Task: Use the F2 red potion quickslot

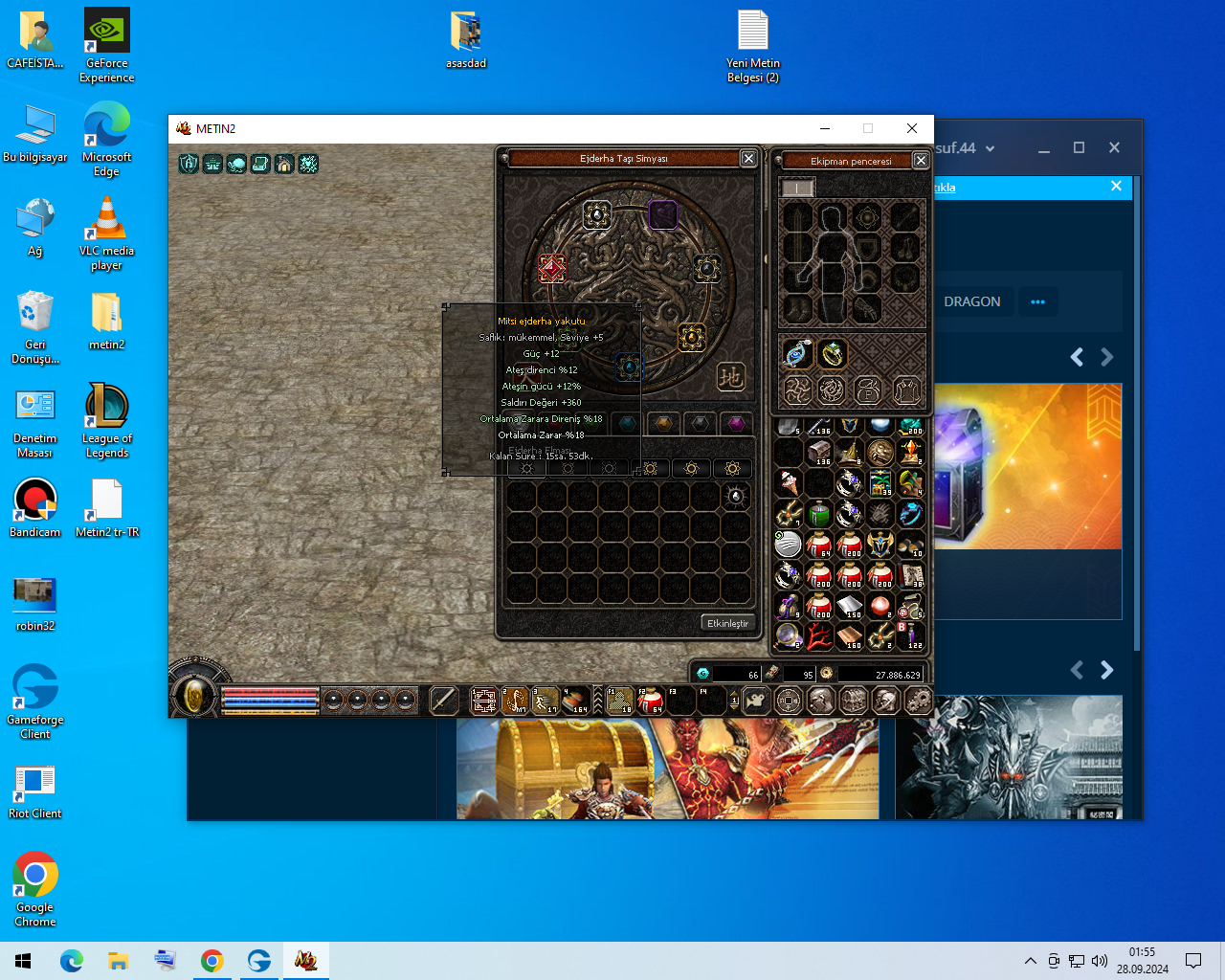Action: [651, 702]
